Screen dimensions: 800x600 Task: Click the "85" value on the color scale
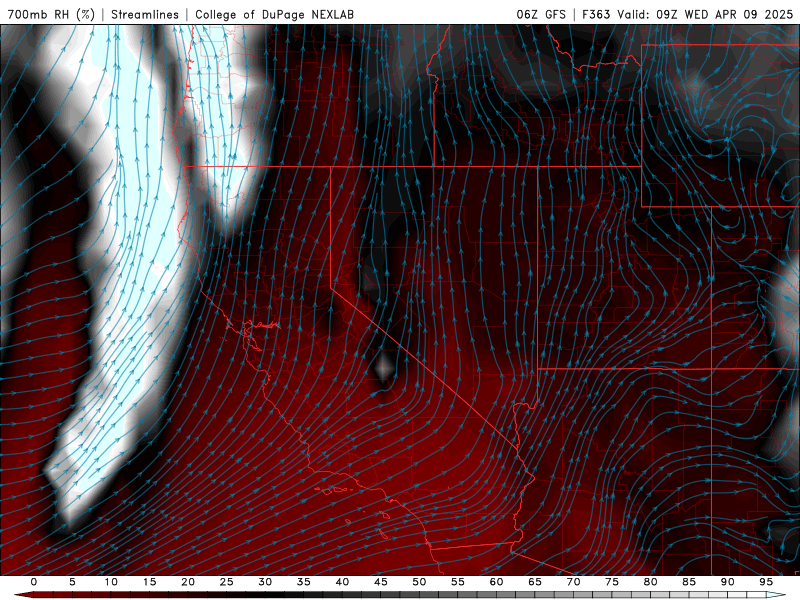coord(689,582)
